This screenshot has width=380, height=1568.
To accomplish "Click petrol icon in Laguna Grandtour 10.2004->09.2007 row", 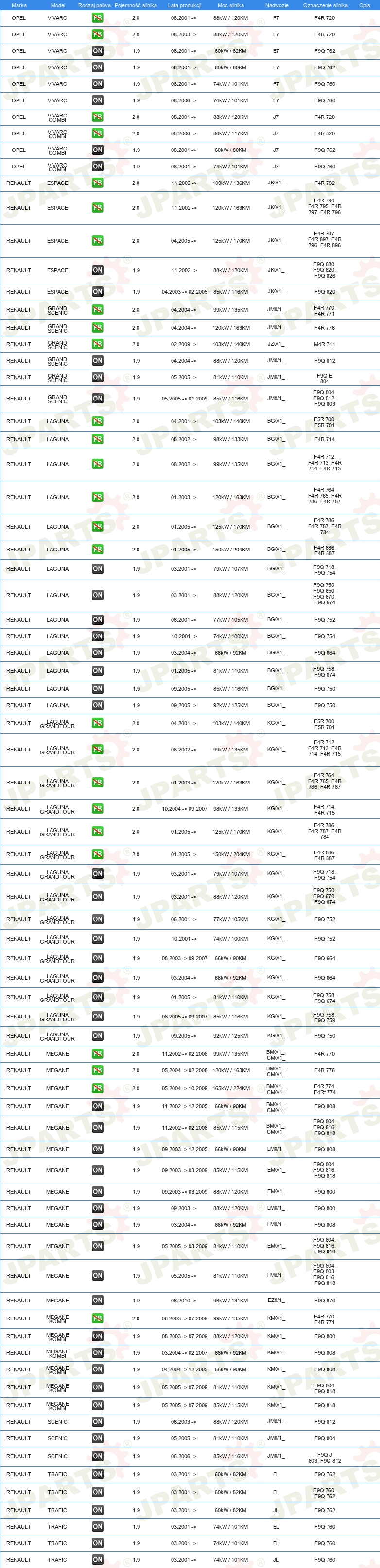I will (98, 809).
